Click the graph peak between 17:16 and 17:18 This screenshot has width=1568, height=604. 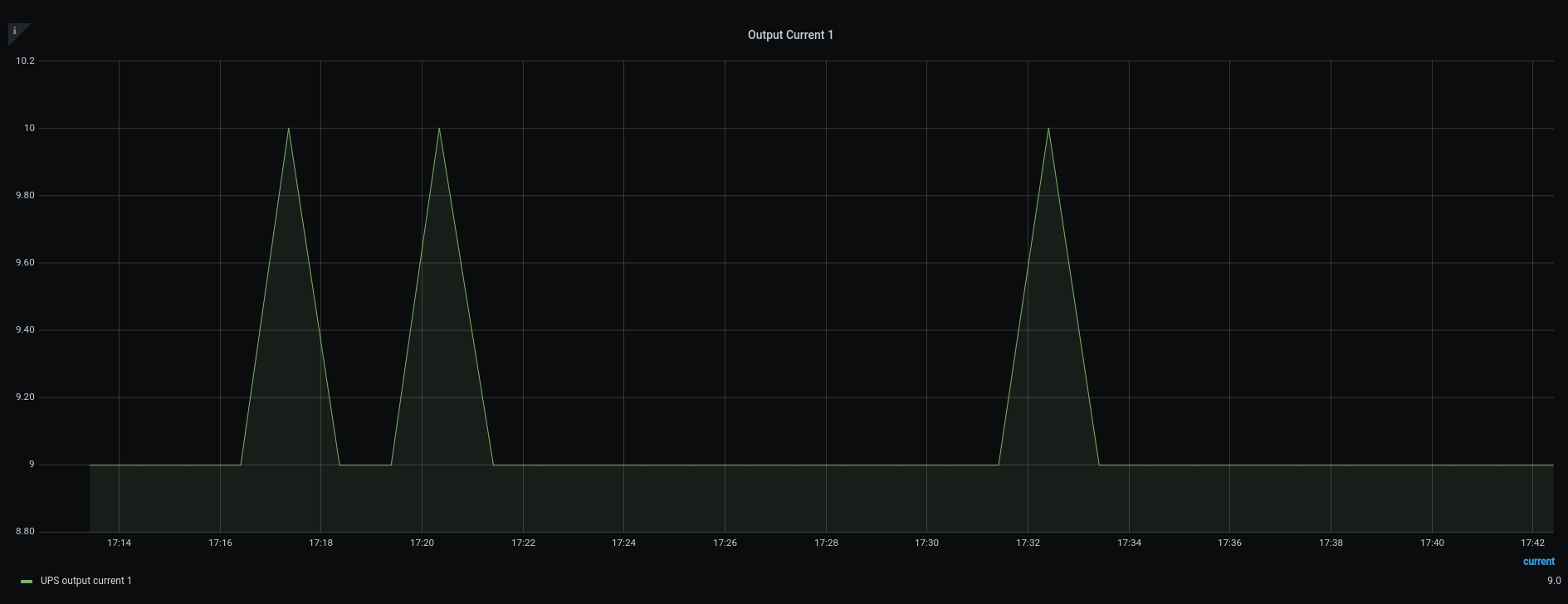click(x=289, y=129)
